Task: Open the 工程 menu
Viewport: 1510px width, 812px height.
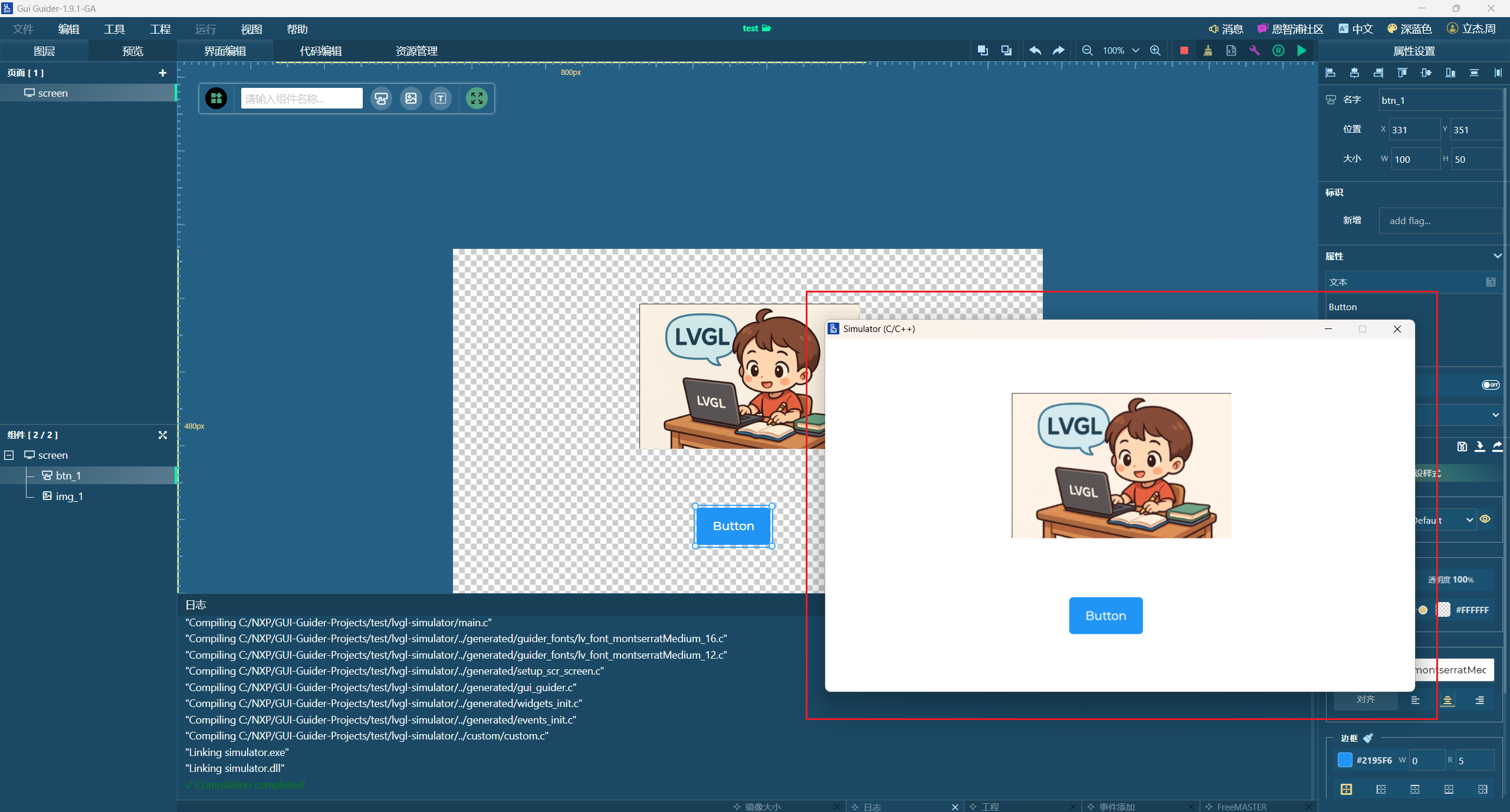Action: point(160,29)
